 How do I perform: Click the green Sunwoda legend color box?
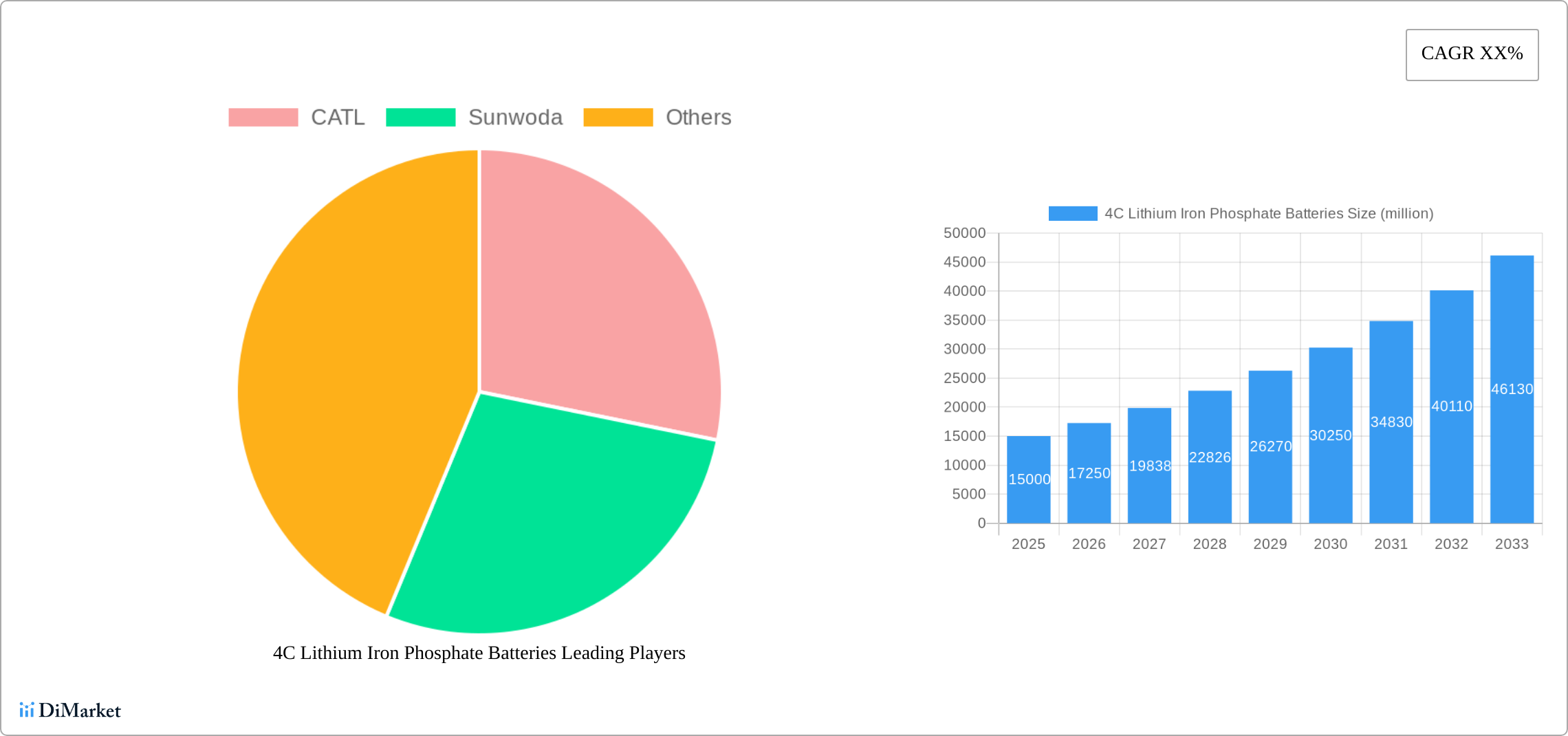click(420, 118)
